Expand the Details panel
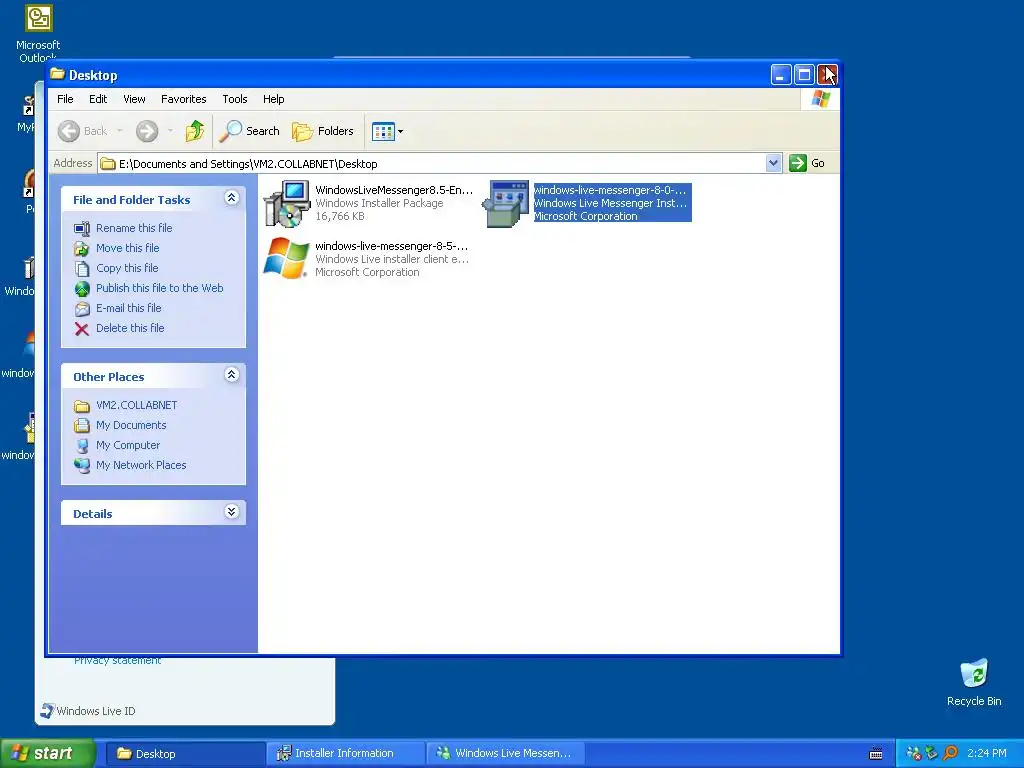Viewport: 1024px width, 768px height. (x=231, y=511)
